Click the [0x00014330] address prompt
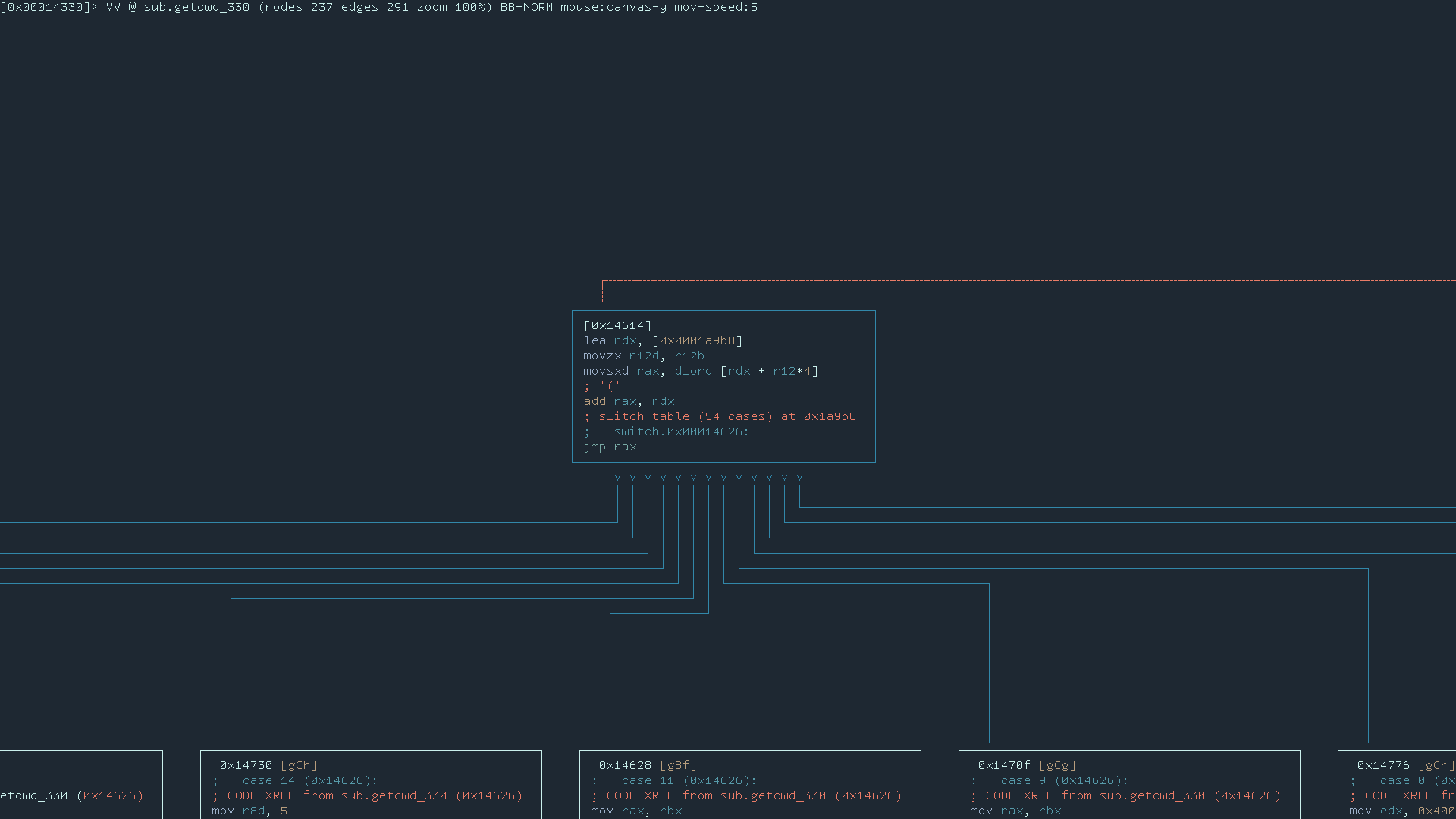The image size is (1456, 819). (45, 7)
